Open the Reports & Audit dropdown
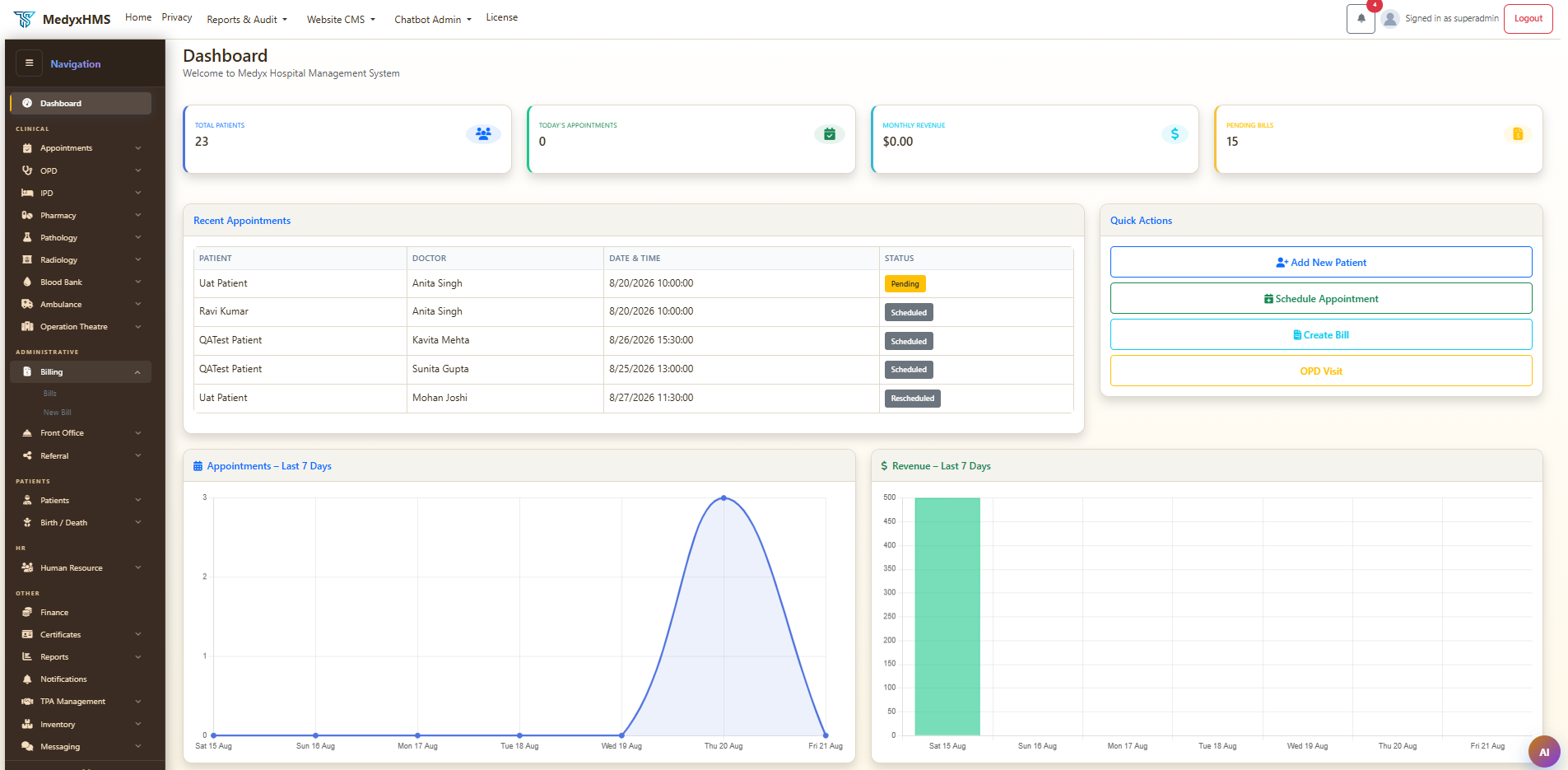This screenshot has width=1568, height=770. pos(247,19)
